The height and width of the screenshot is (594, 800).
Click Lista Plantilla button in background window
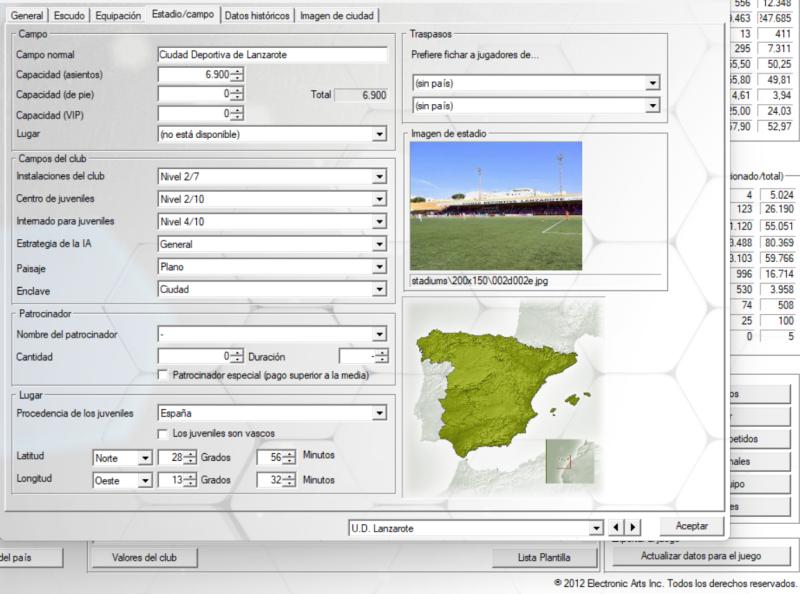coord(544,558)
